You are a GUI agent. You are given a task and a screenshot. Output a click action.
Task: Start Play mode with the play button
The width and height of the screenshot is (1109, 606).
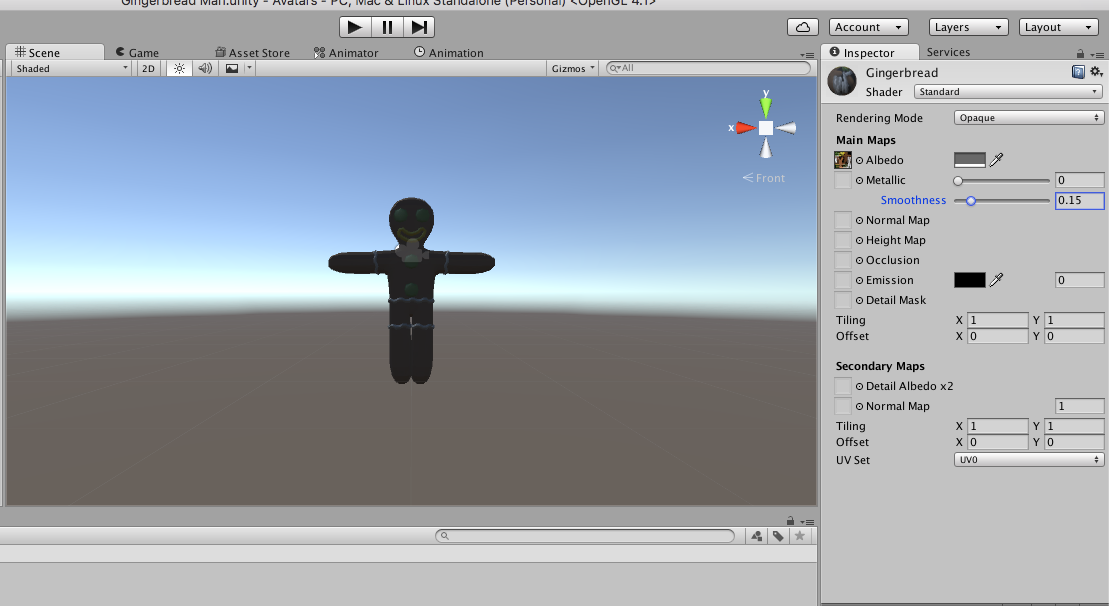click(355, 27)
